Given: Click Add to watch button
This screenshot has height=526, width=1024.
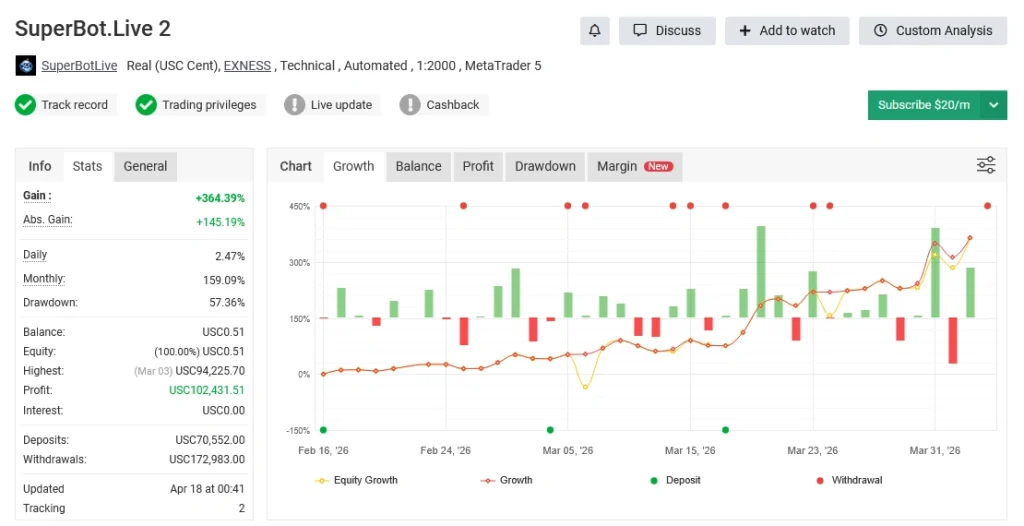Looking at the screenshot, I should [787, 31].
